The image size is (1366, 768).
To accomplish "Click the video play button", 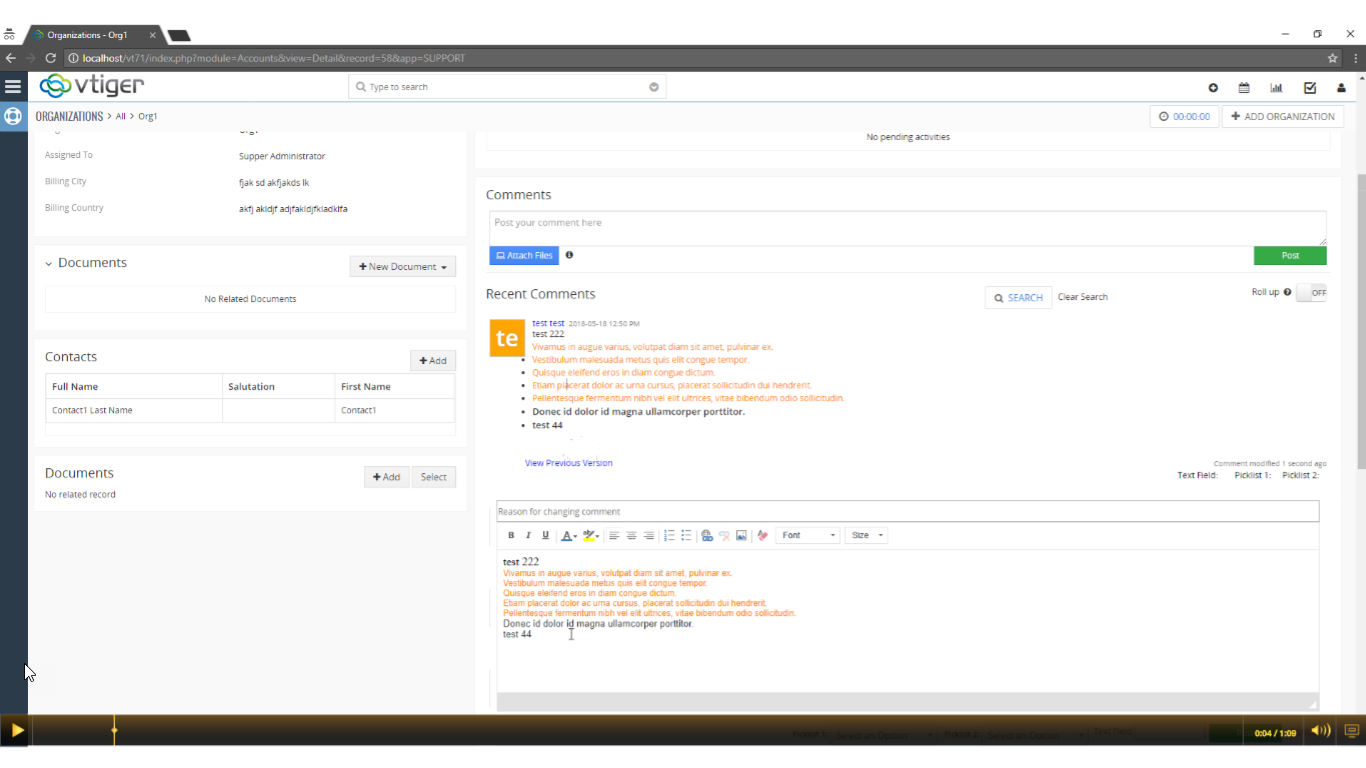I will (17, 731).
